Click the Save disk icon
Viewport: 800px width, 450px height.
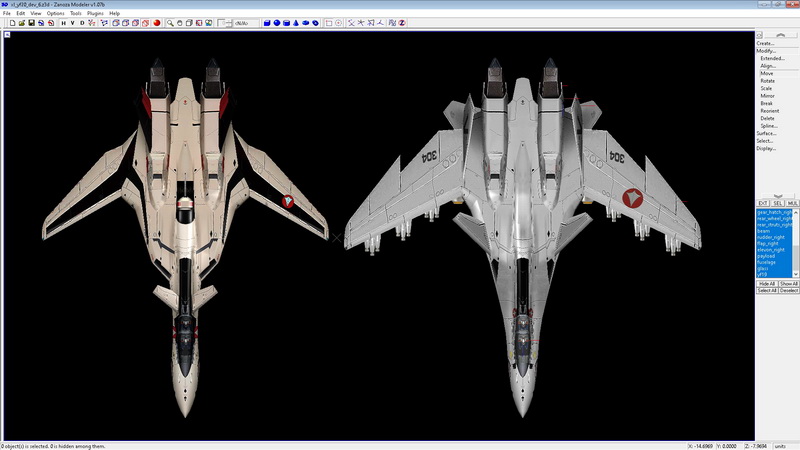(31, 23)
